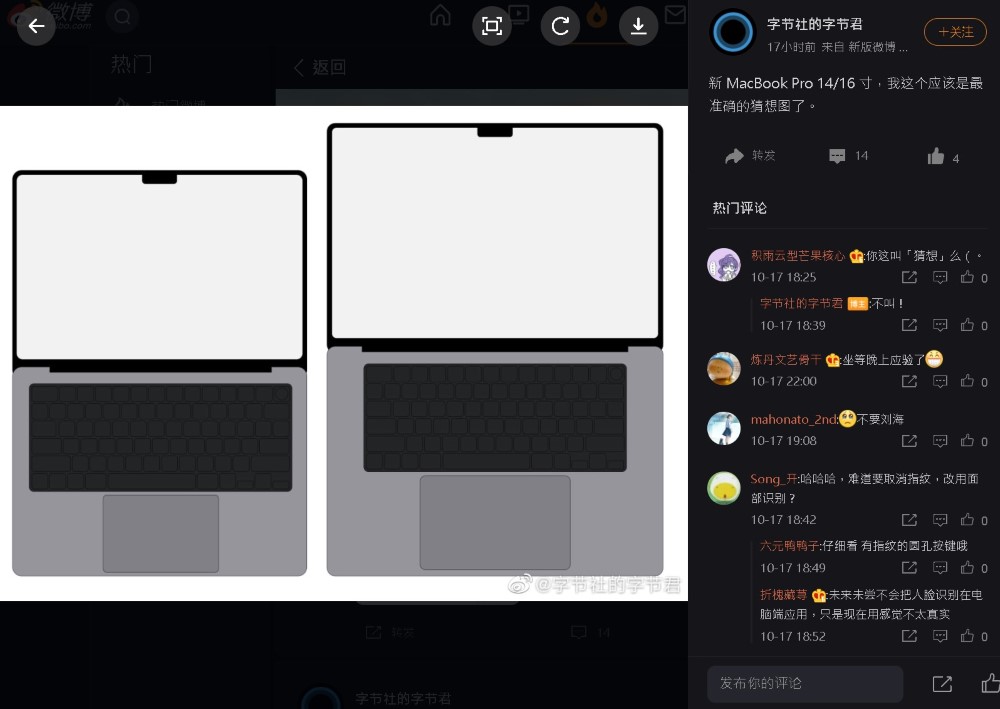This screenshot has height=709, width=1000.
Task: Forward the 10-17 18:42 comment
Action: click(x=909, y=520)
